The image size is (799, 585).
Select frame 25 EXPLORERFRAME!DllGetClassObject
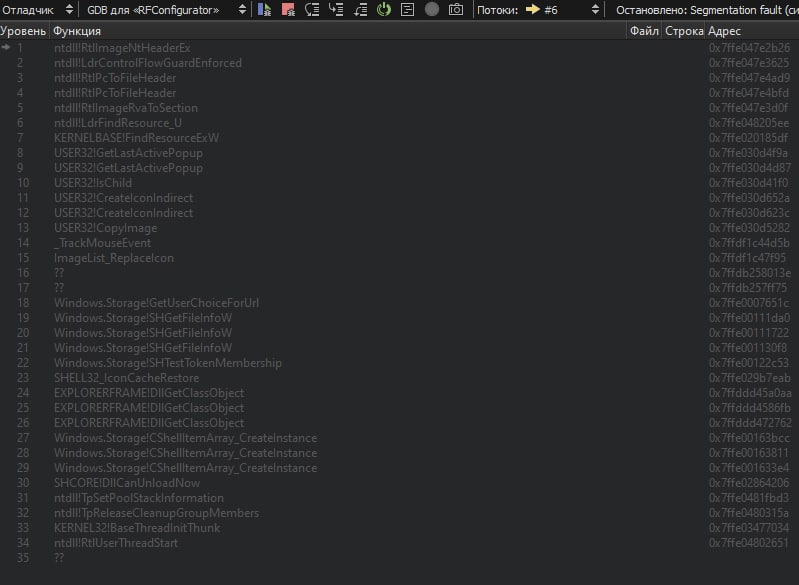(x=400, y=408)
